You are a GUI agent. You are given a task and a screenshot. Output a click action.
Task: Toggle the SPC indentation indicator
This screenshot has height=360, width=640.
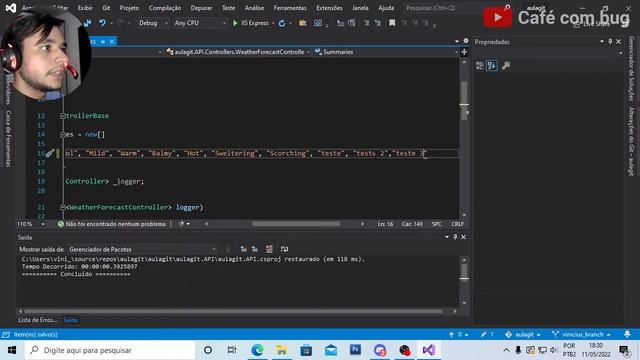(x=436, y=224)
